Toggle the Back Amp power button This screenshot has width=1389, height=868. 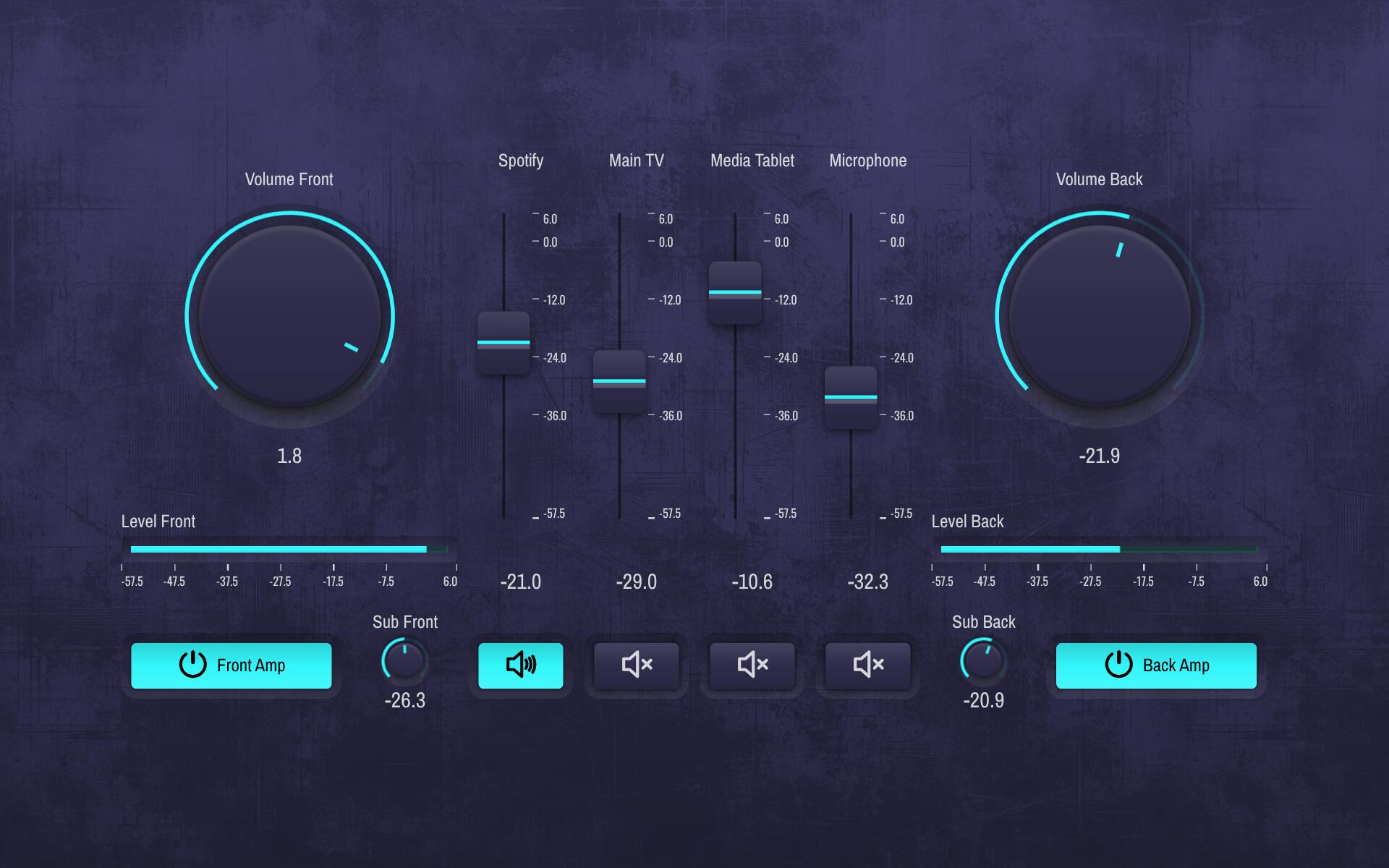1155,665
